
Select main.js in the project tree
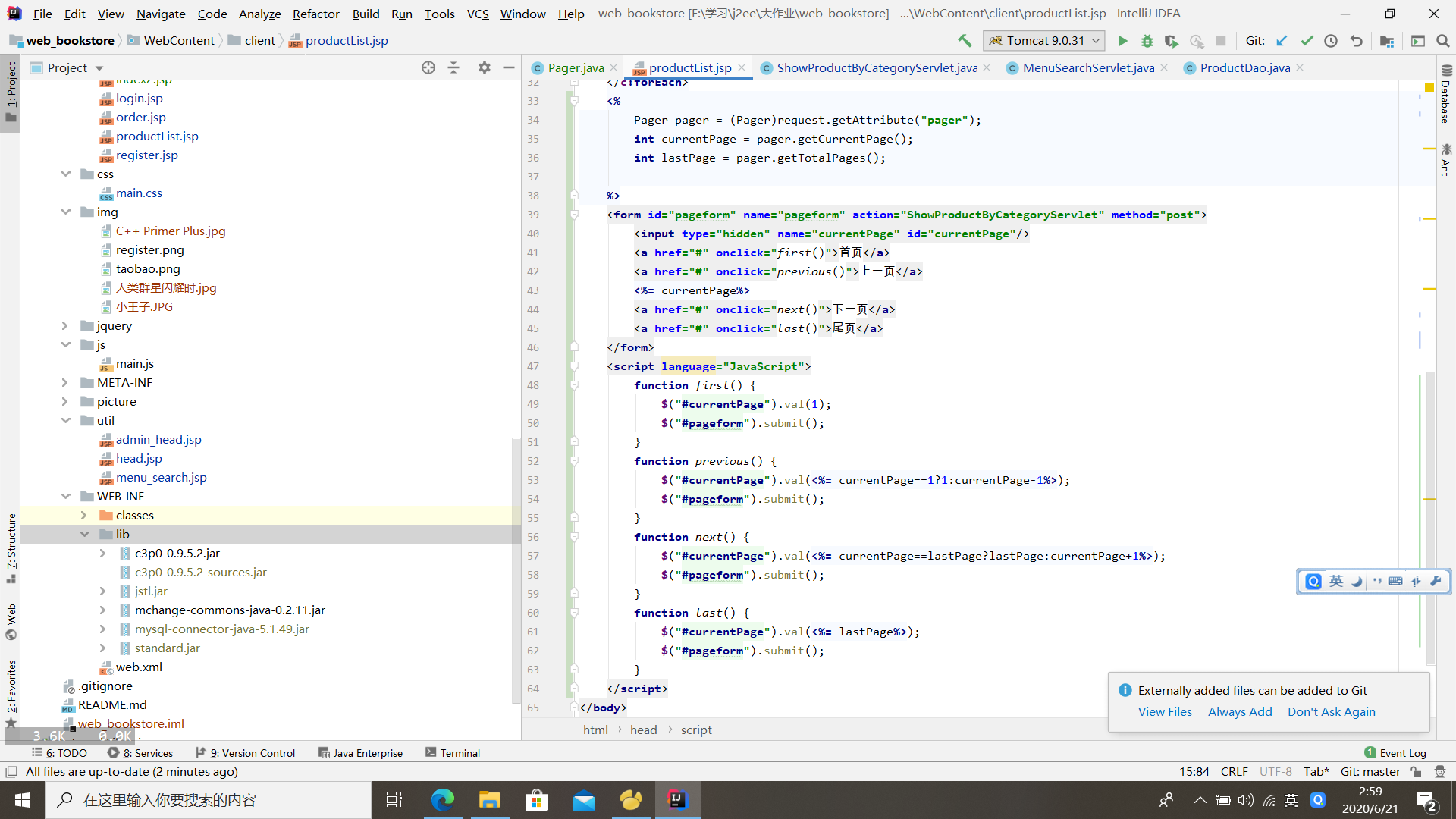click(x=134, y=364)
